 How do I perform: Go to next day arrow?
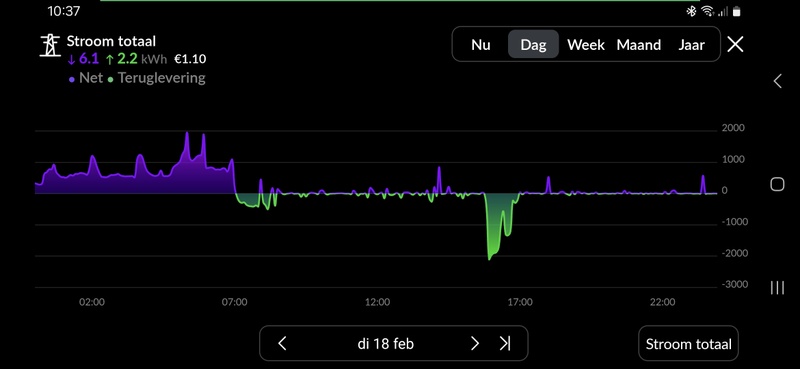click(474, 343)
